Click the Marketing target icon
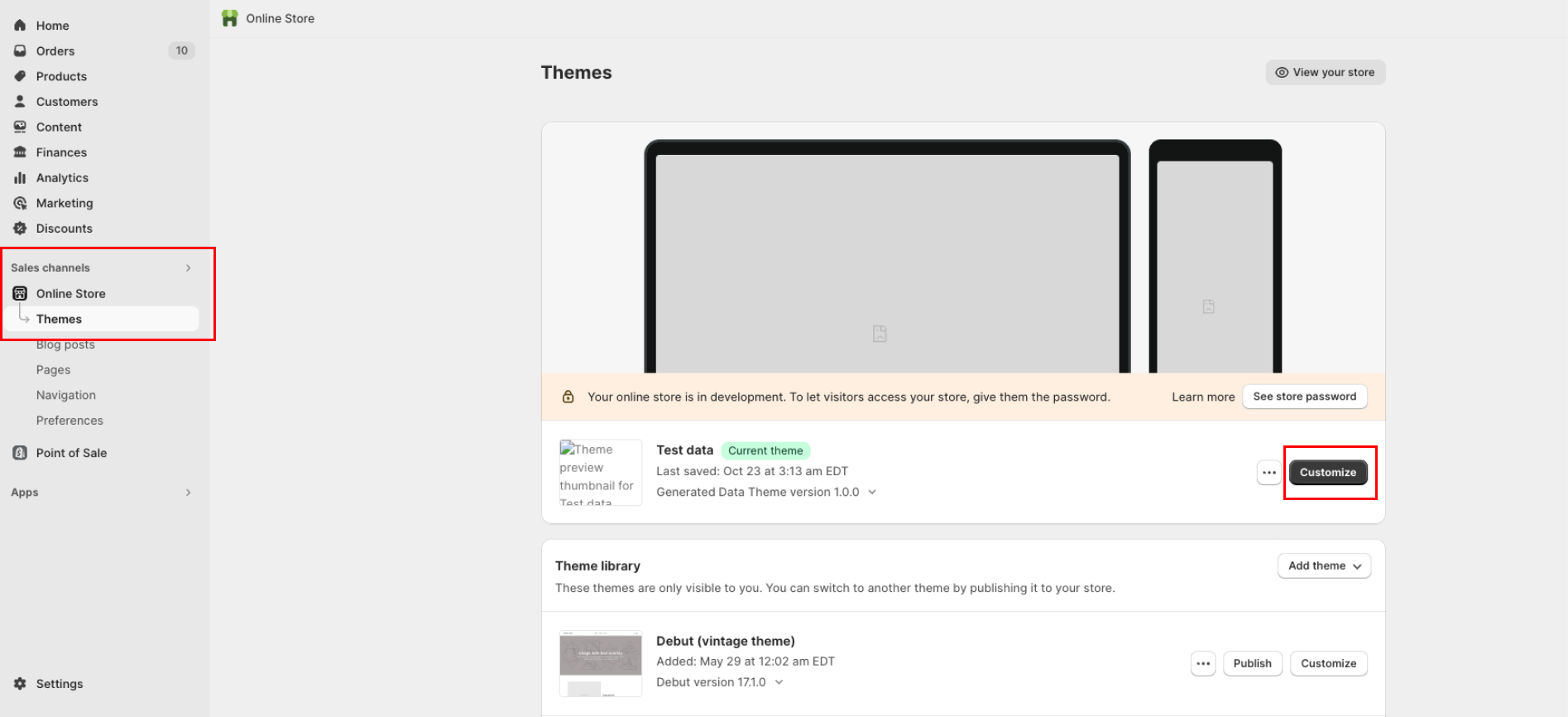The image size is (1568, 717). [20, 203]
